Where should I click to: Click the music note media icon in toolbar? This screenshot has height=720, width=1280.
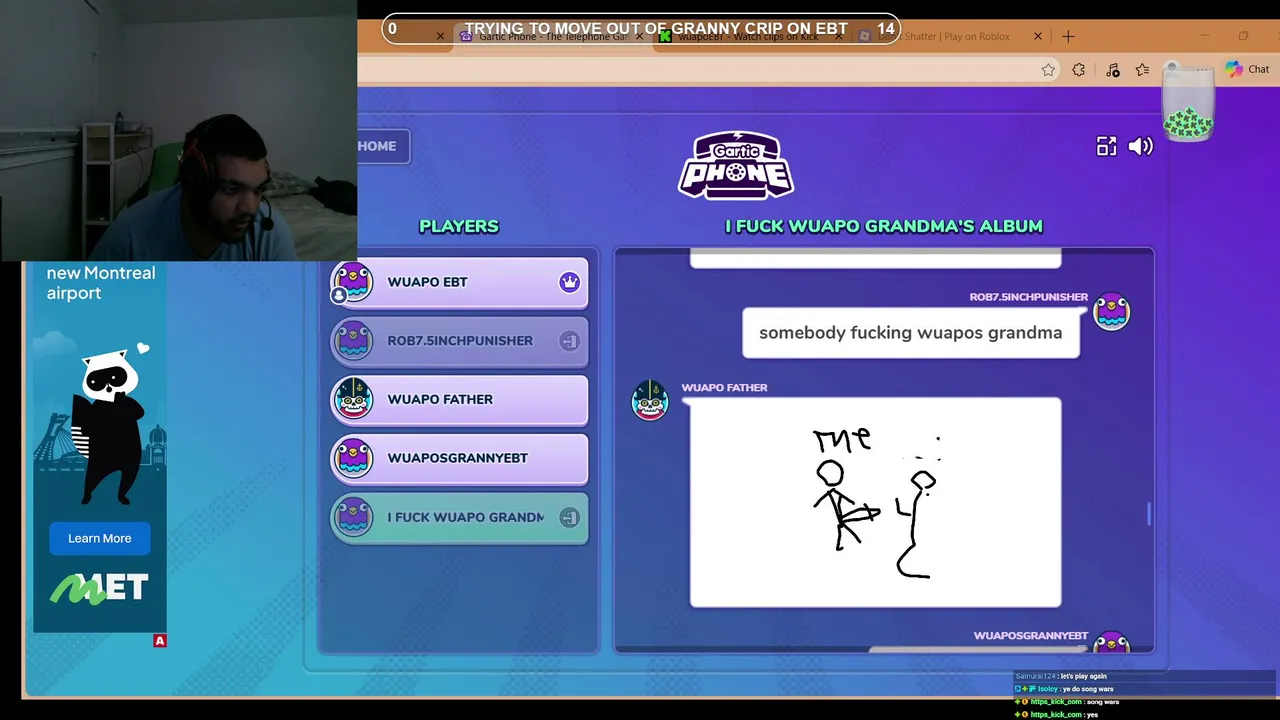click(x=1113, y=70)
